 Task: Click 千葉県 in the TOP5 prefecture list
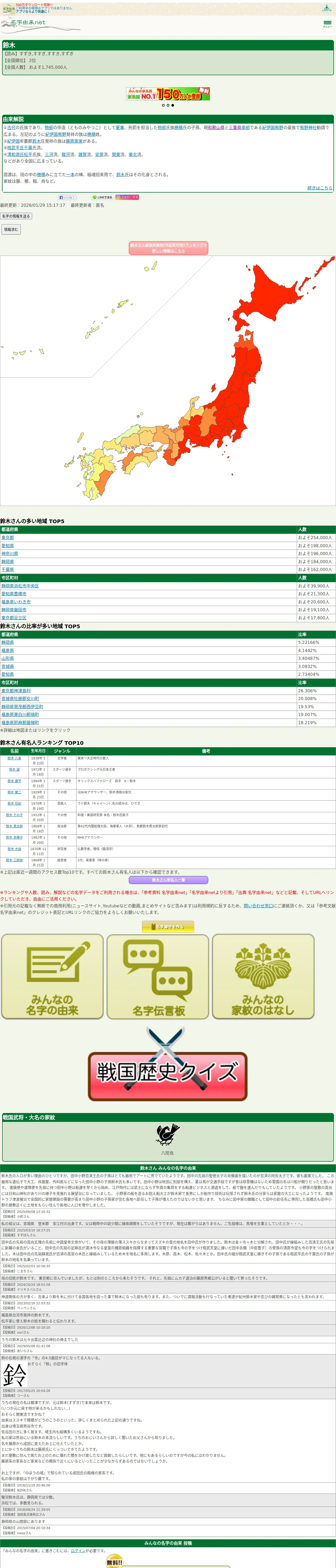click(7, 570)
